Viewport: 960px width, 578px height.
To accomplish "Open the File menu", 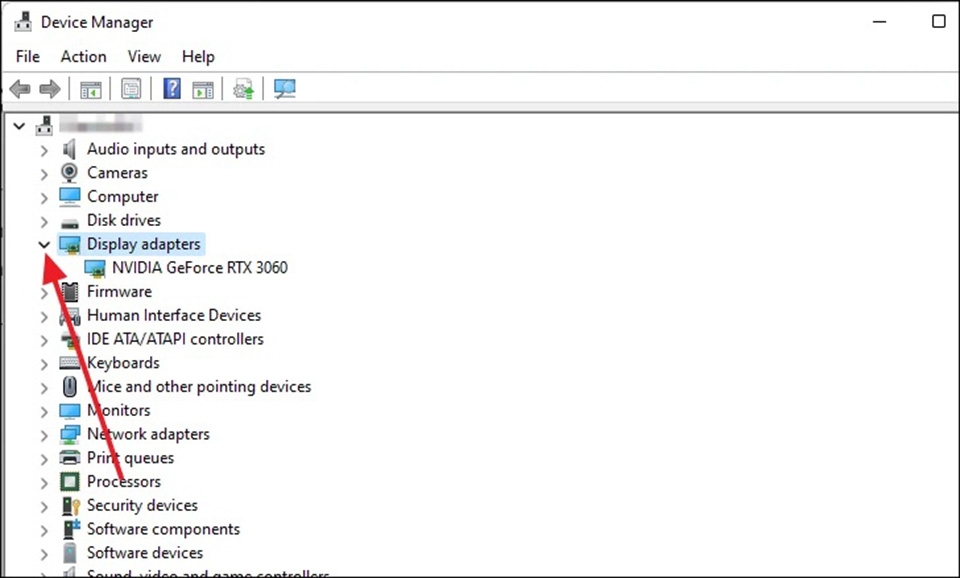I will [x=27, y=56].
